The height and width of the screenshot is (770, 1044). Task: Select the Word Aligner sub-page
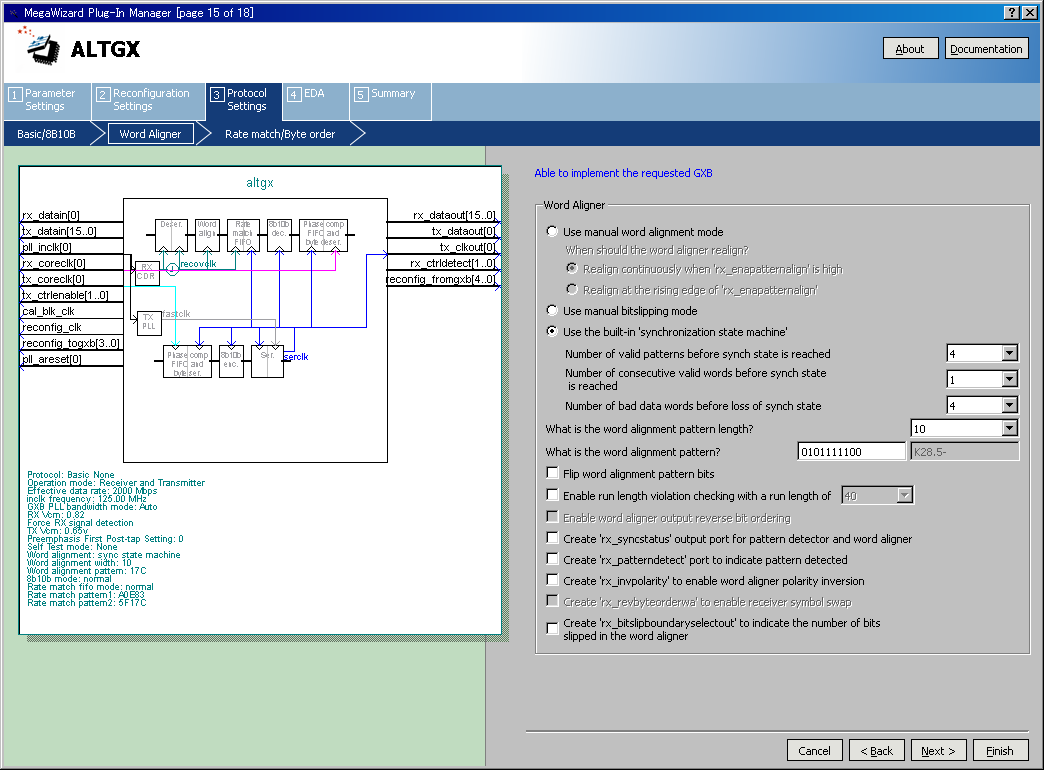(x=150, y=134)
